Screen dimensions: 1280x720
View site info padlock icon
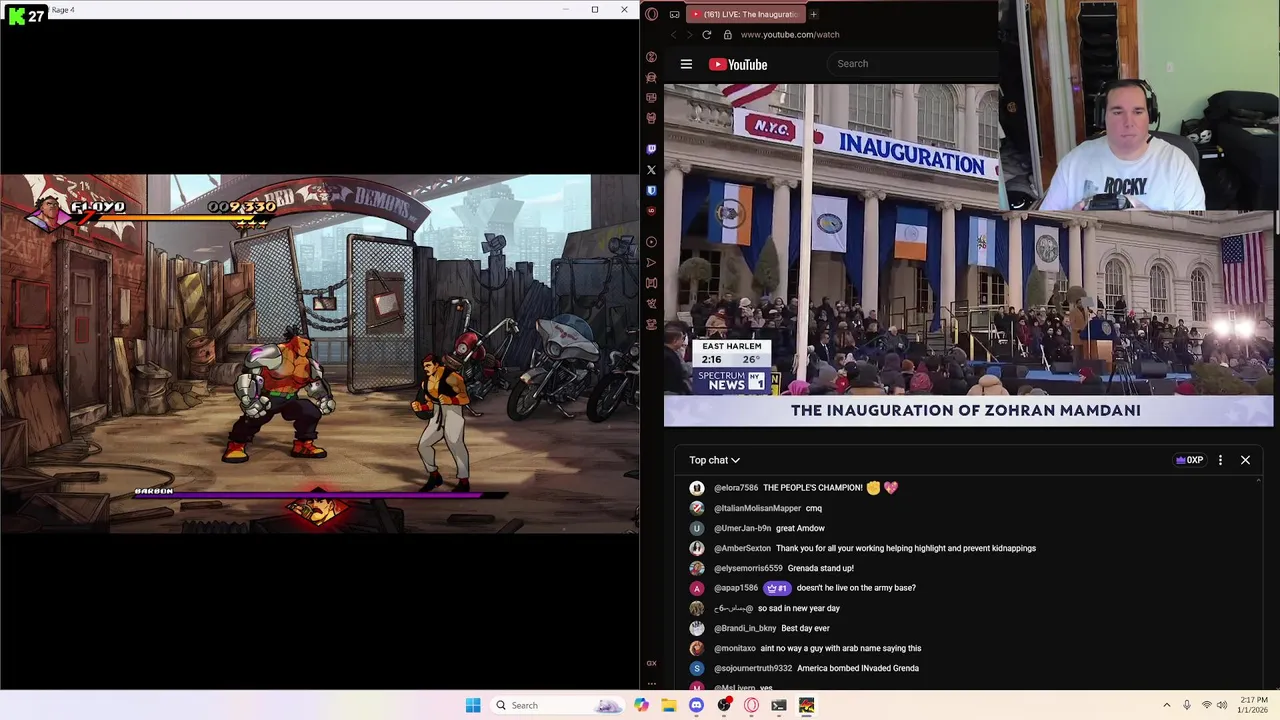727,34
